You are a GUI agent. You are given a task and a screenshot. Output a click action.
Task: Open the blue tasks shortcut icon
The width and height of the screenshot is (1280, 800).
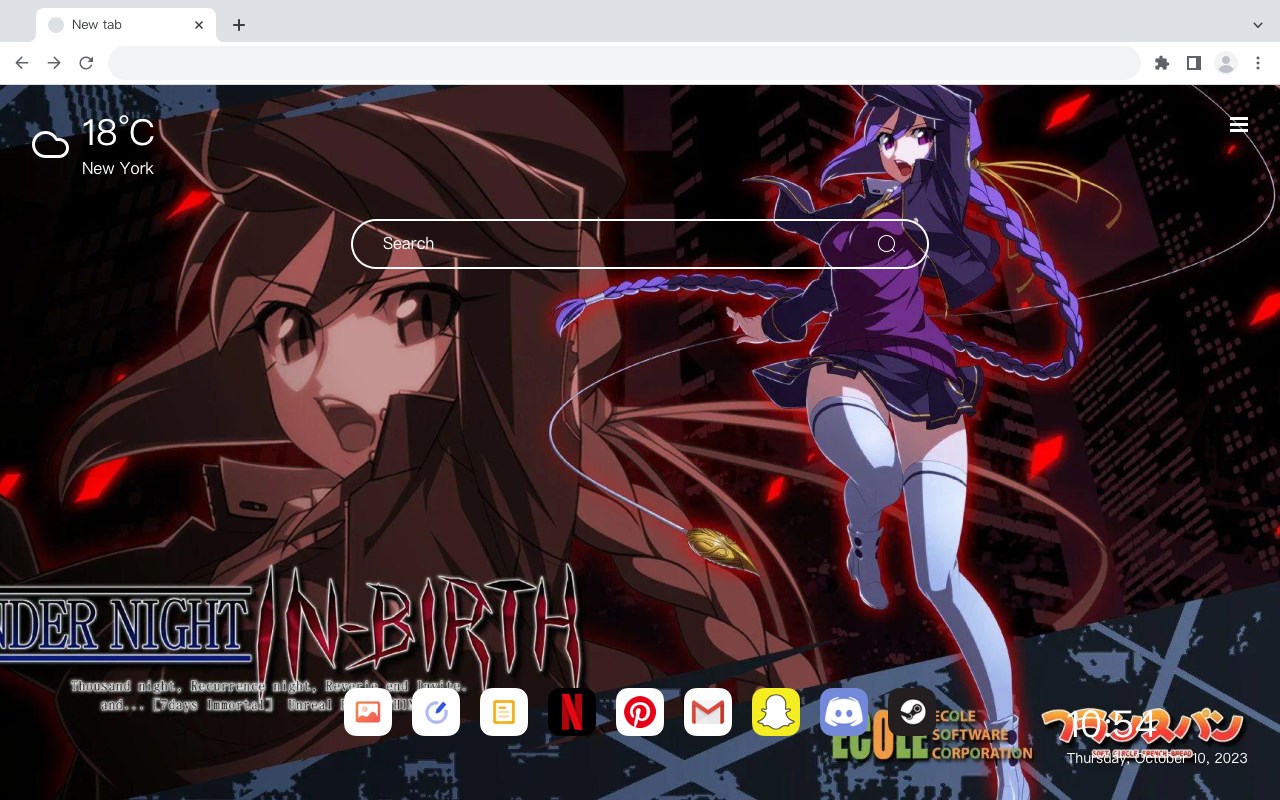click(436, 712)
